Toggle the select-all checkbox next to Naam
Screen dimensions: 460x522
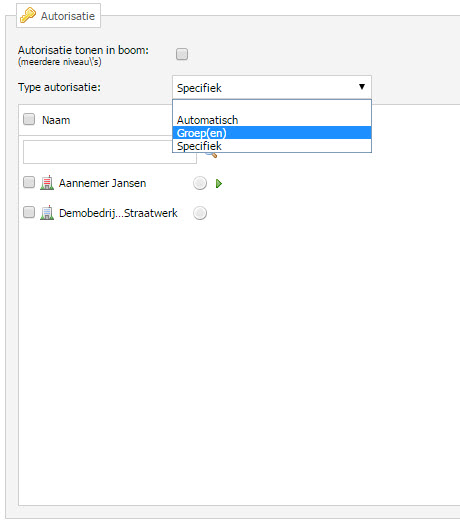29,119
